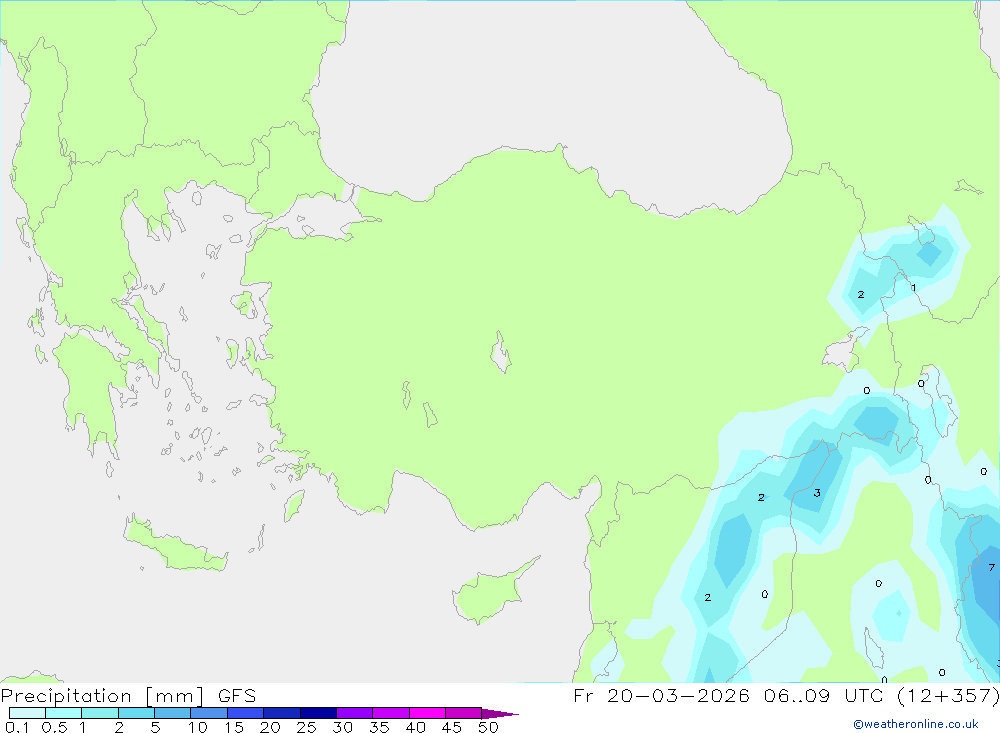1000x733 pixels.
Task: Click the 40–45 mm magenta legend segment
Action: pyautogui.click(x=427, y=713)
